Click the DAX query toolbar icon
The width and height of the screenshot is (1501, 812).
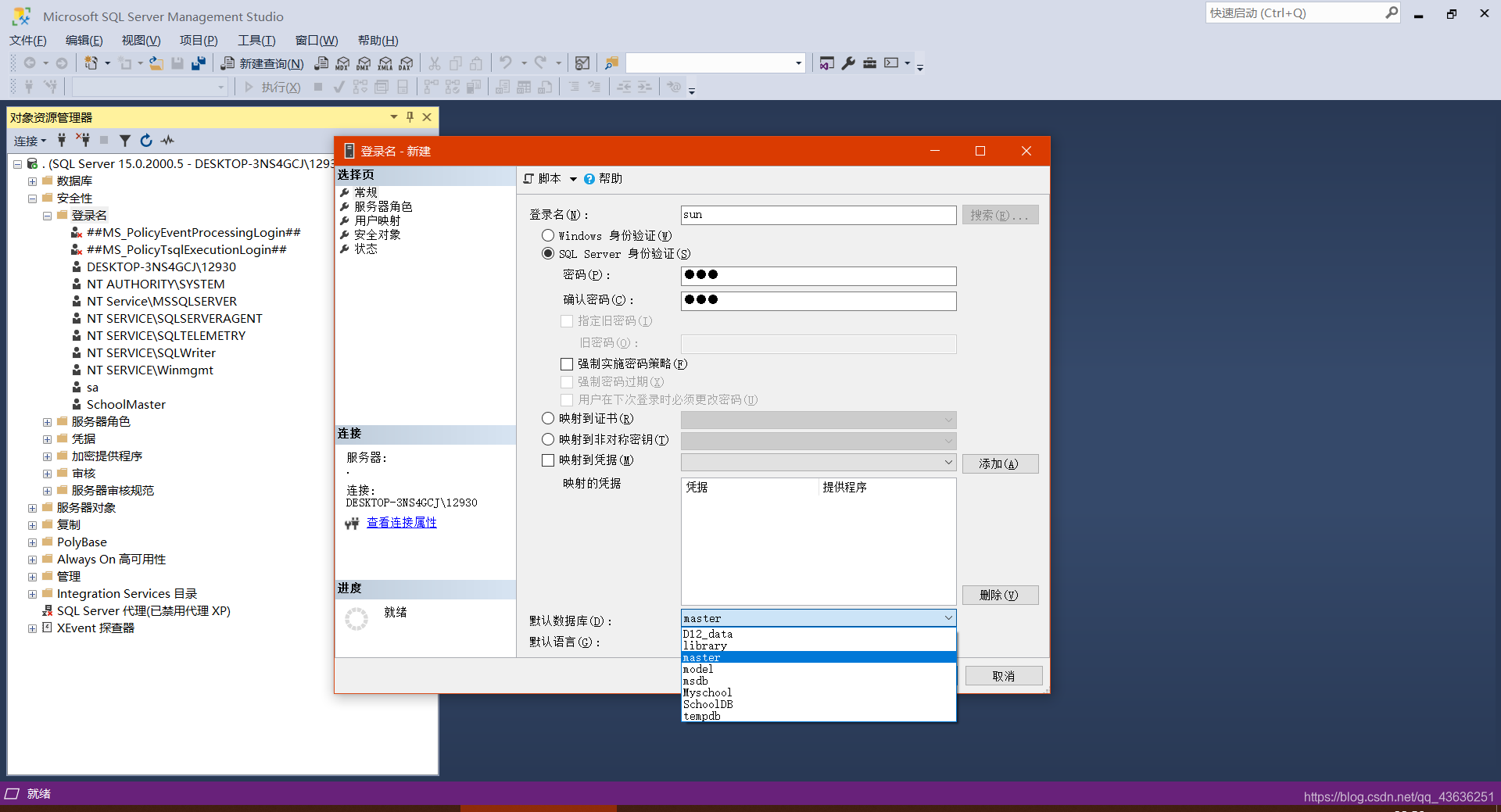(406, 63)
